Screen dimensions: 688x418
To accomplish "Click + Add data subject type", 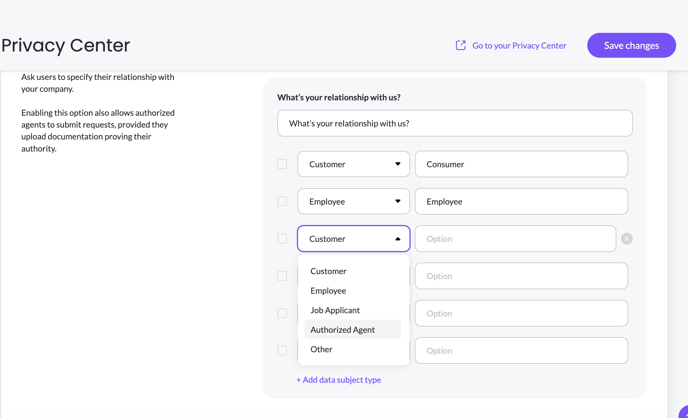I will 338,380.
